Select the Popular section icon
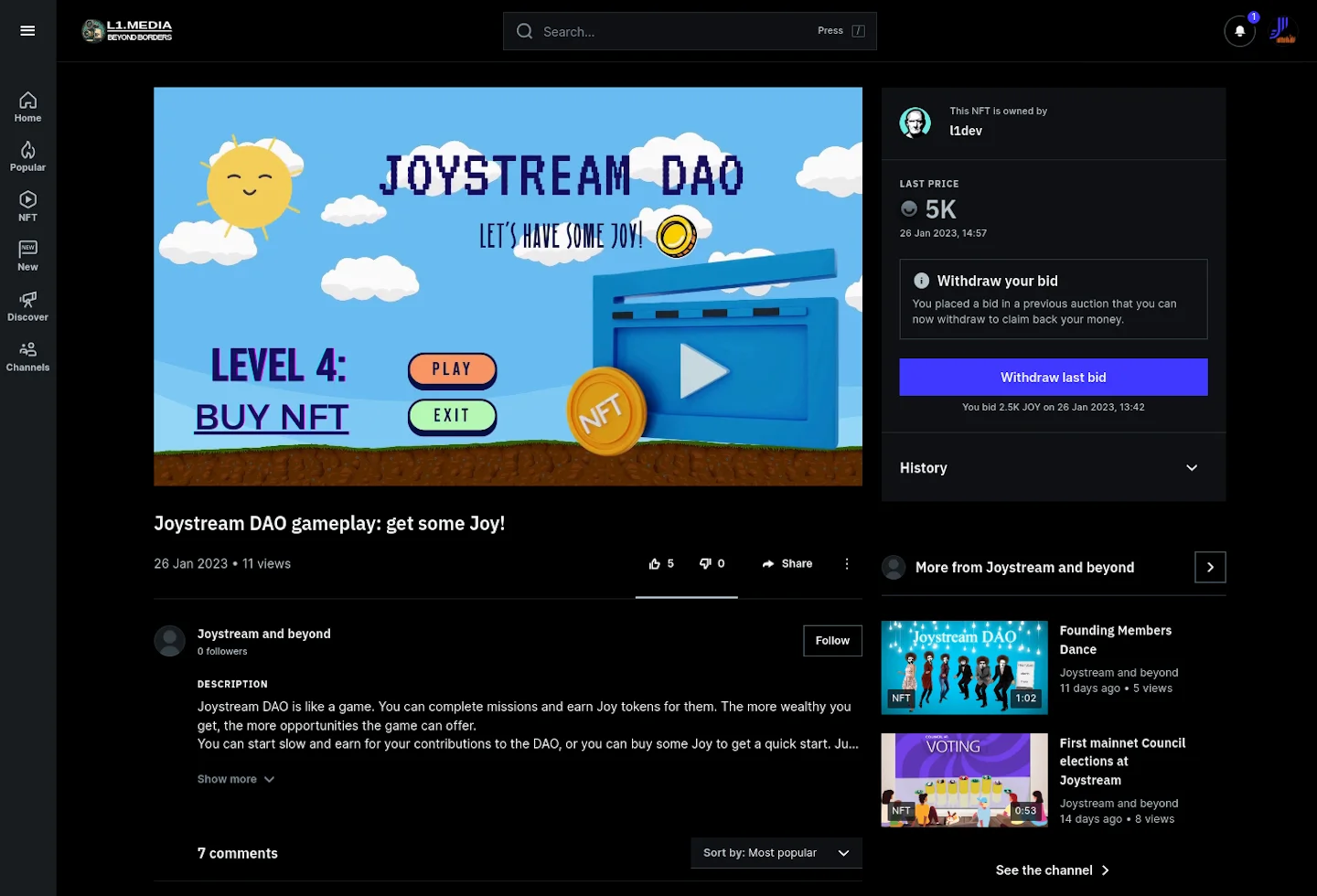 point(27,155)
